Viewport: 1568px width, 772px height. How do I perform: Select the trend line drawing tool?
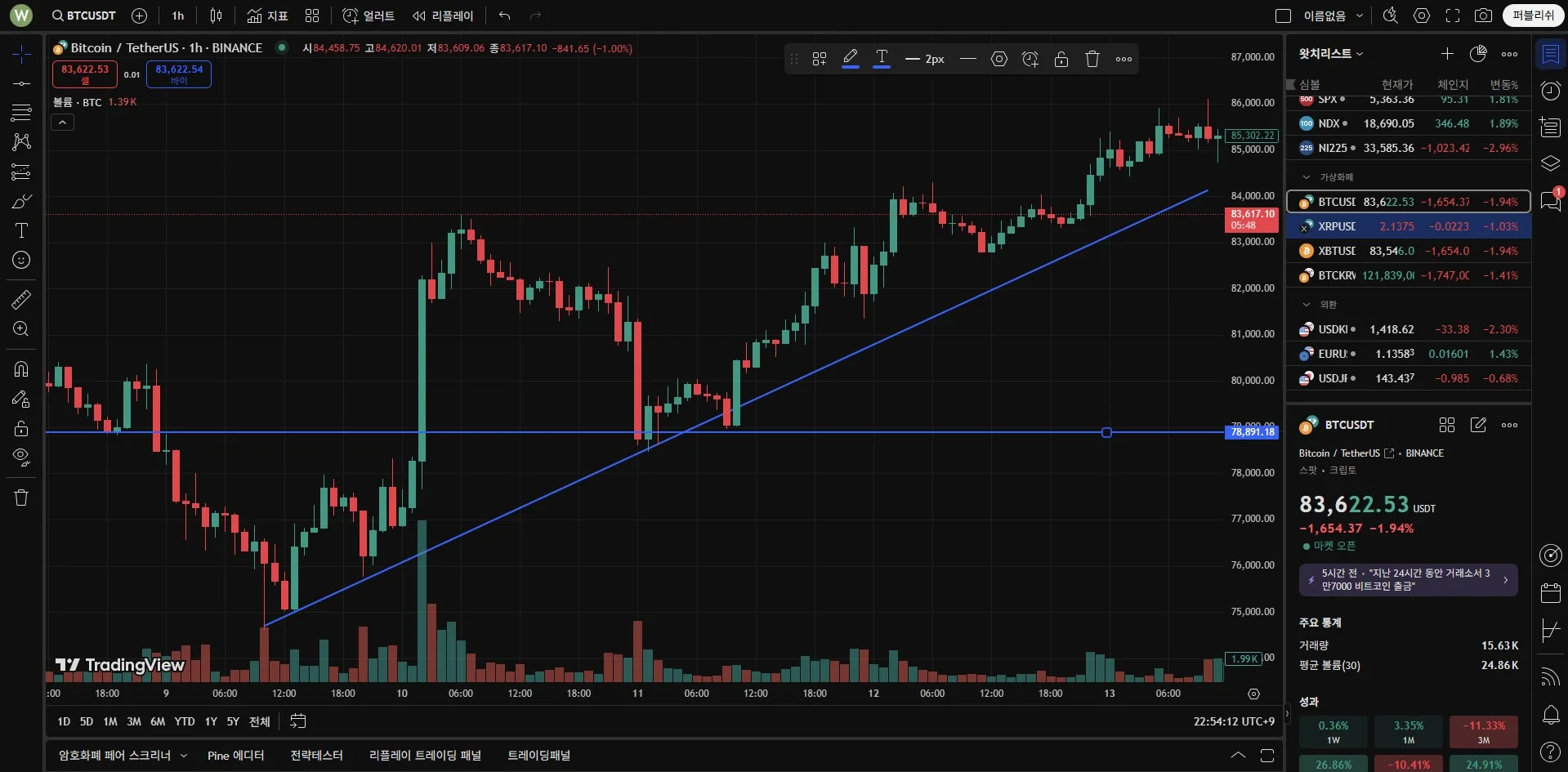point(21,83)
